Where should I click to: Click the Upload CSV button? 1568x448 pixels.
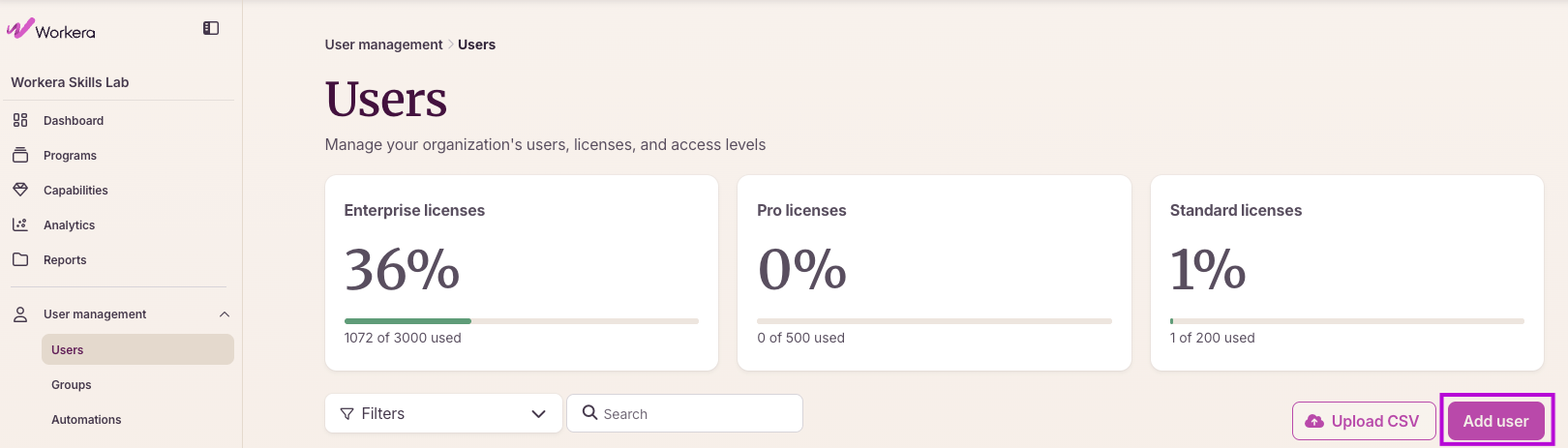coord(1365,421)
